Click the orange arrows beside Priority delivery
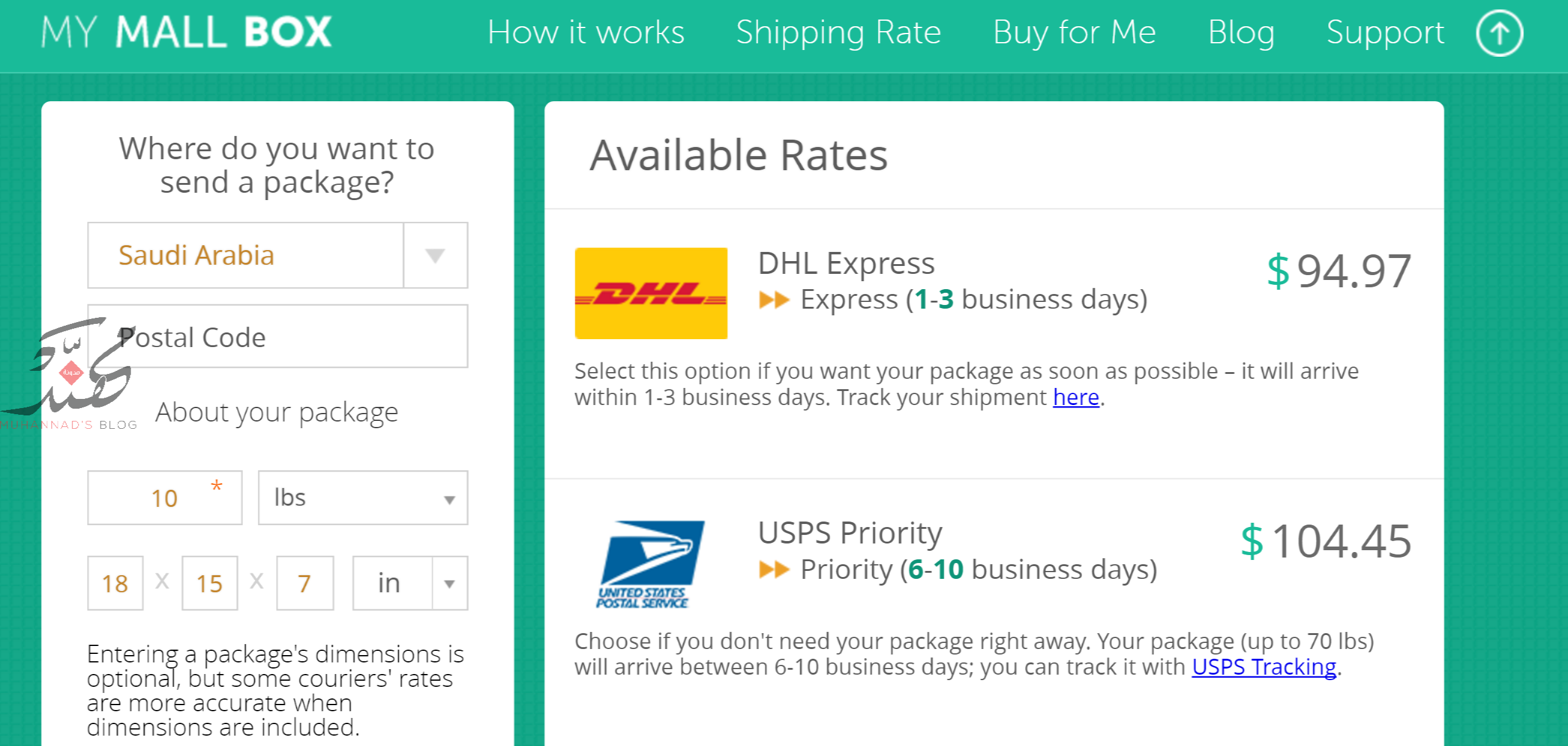Viewport: 1568px width, 746px height. click(x=774, y=570)
